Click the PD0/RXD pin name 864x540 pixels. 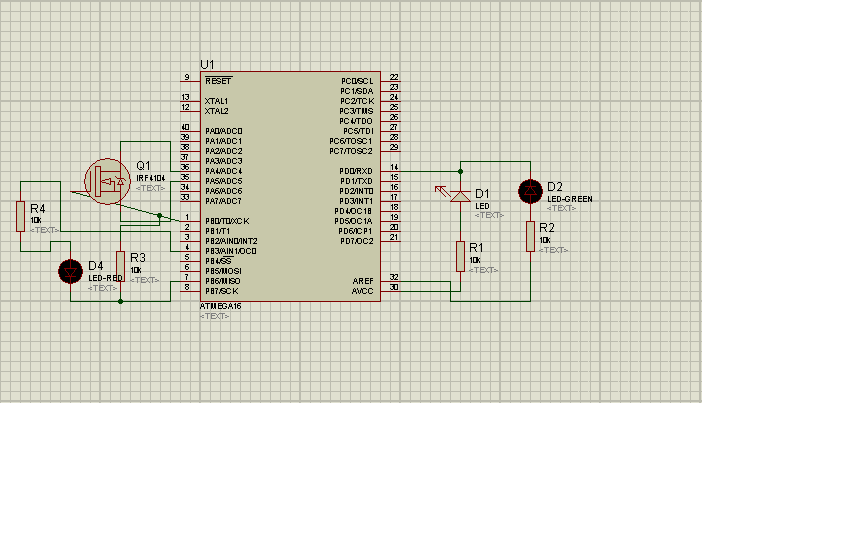(x=356, y=171)
